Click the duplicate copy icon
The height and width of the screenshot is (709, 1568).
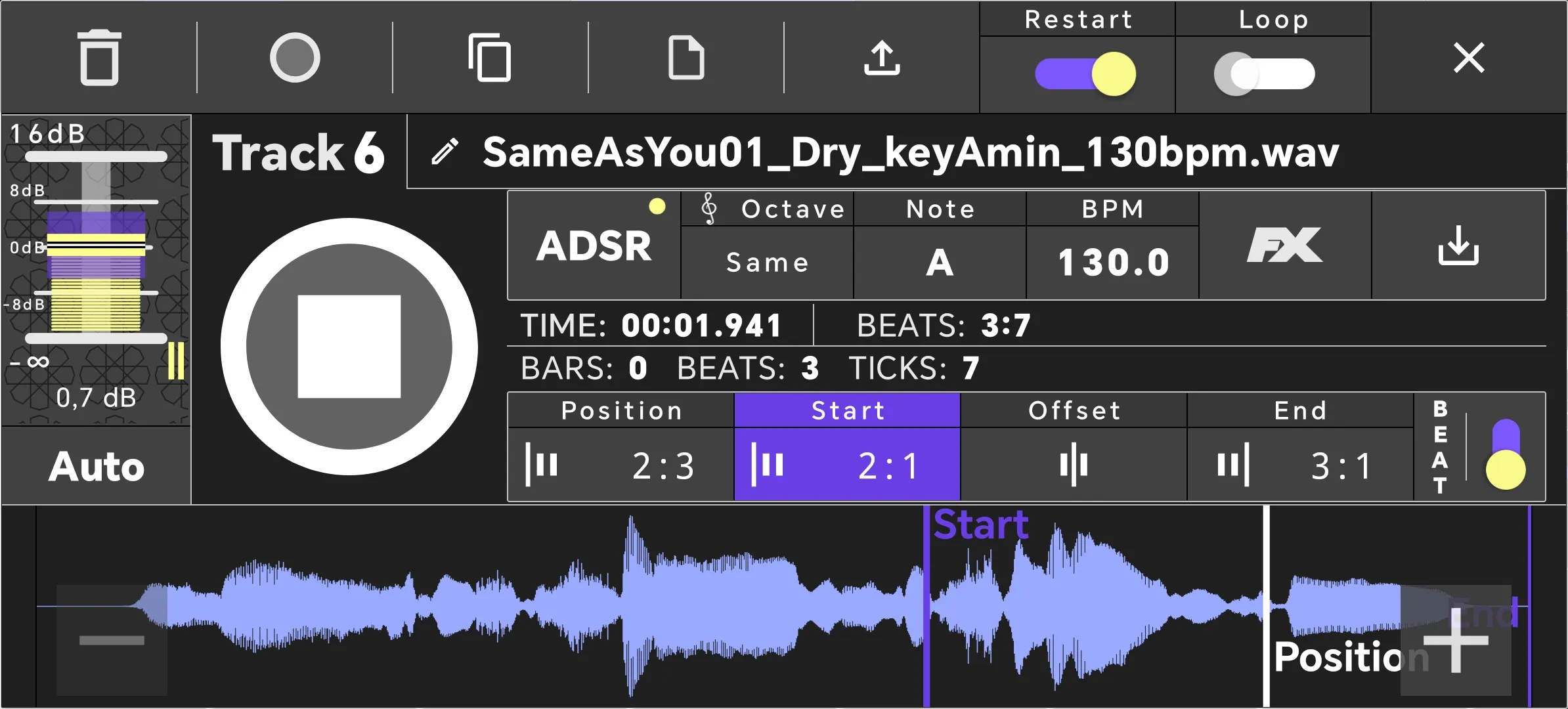pos(490,58)
